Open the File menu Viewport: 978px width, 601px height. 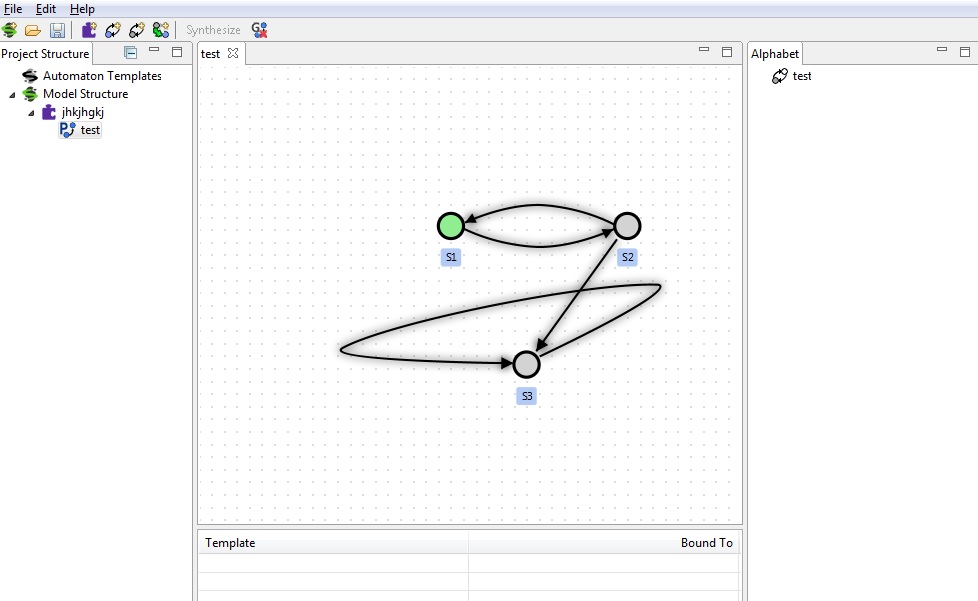tap(12, 9)
